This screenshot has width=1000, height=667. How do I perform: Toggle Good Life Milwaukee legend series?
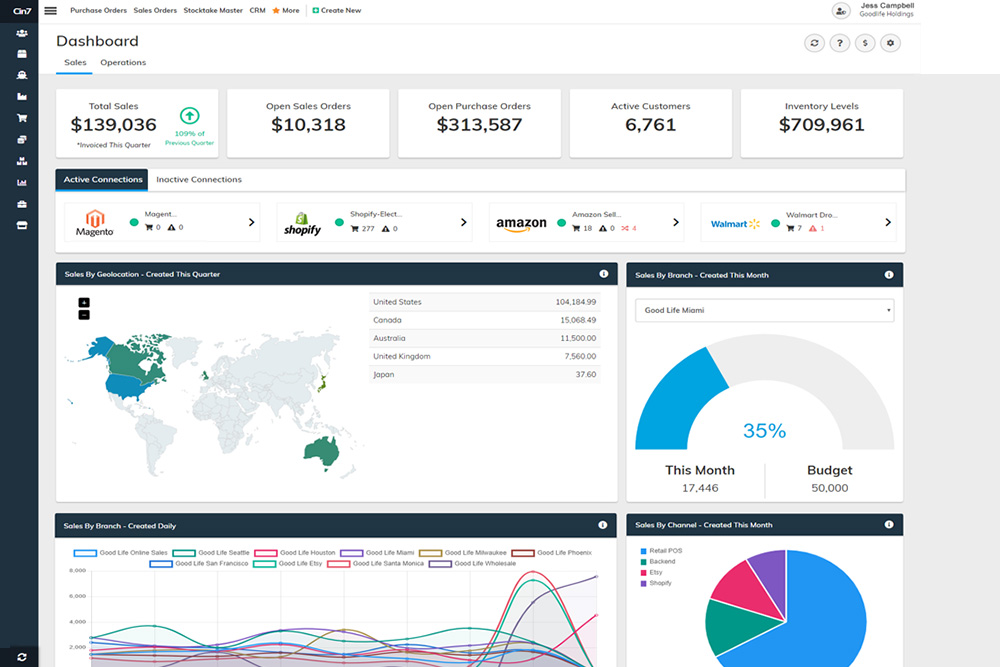463,553
